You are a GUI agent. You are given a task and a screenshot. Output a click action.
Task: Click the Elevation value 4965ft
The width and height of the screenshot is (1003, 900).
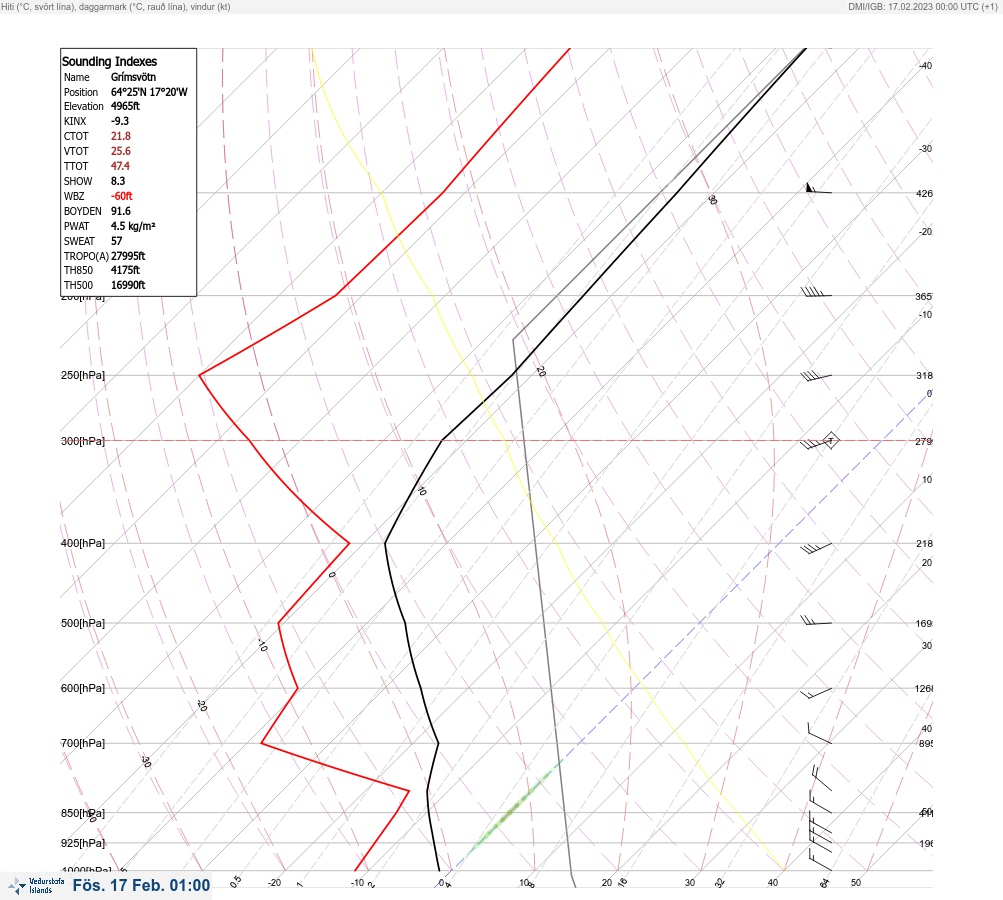[125, 106]
